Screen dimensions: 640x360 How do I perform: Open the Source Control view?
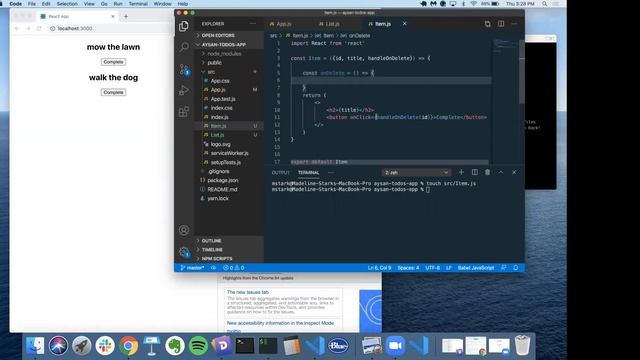pyautogui.click(x=184, y=69)
